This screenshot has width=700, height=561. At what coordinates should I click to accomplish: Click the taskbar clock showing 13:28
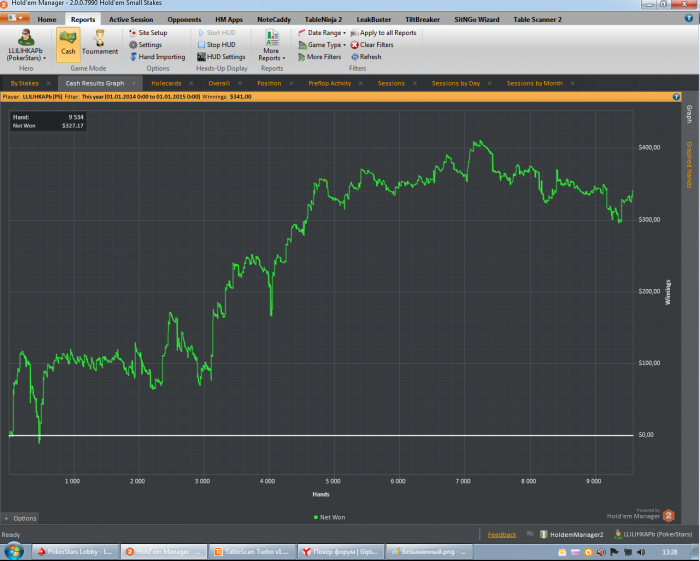[x=670, y=552]
